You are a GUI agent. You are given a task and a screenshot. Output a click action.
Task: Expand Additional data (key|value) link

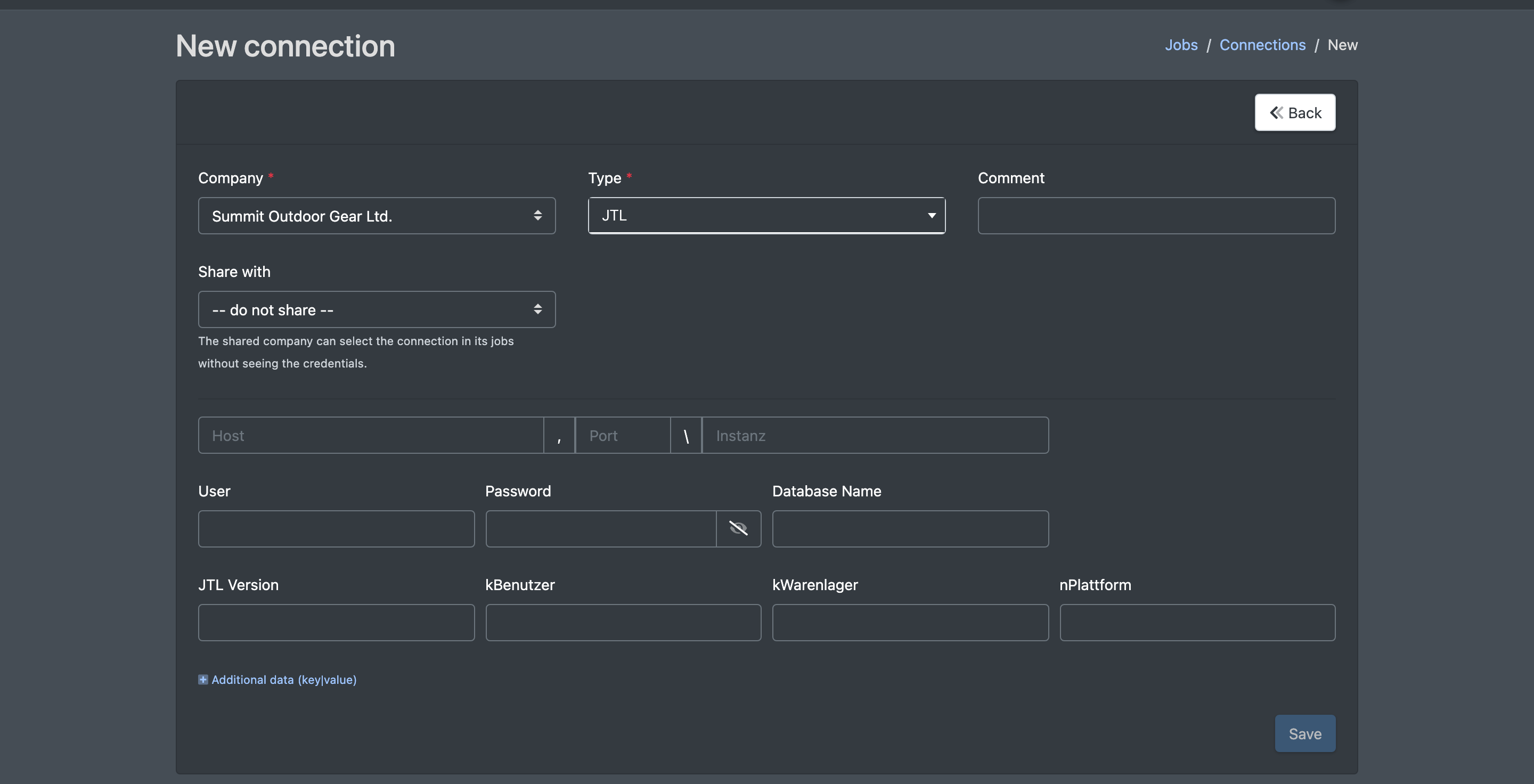pos(284,680)
